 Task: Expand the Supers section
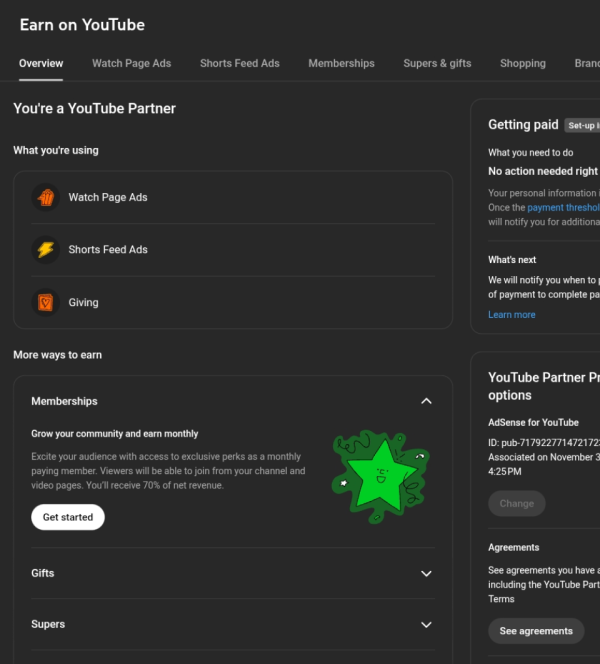(x=426, y=625)
